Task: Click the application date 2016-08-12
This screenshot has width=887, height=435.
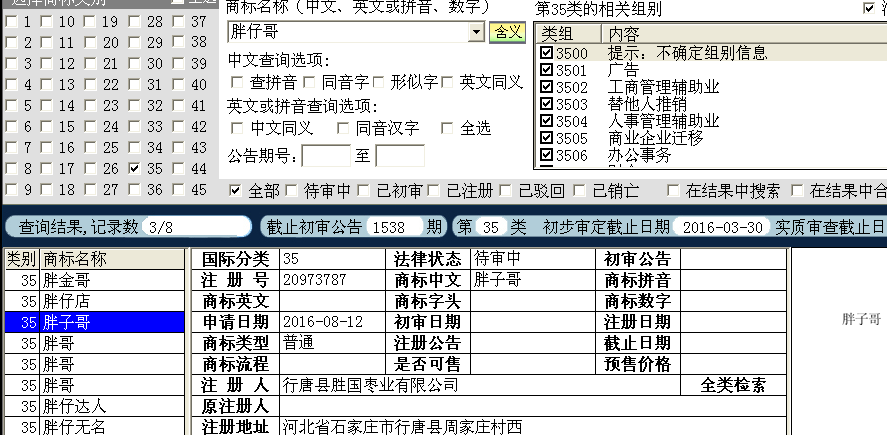Action: pyautogui.click(x=322, y=322)
